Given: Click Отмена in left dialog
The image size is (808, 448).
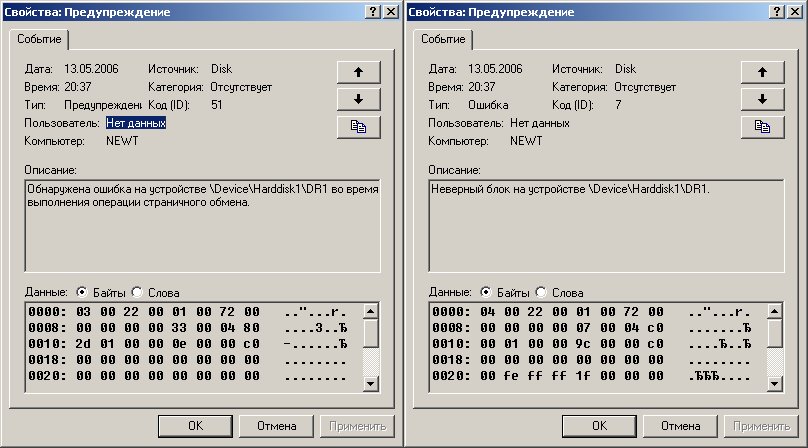Looking at the screenshot, I should pos(276,426).
